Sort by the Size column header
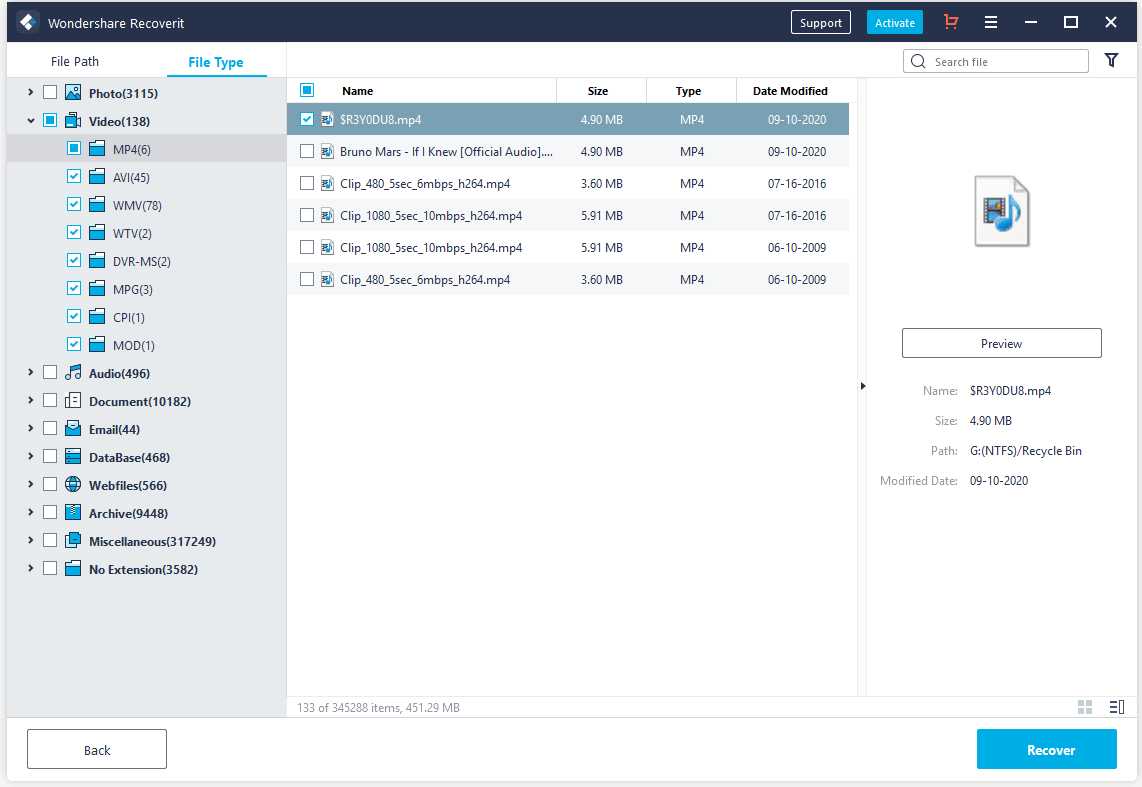The height and width of the screenshot is (787, 1142). [598, 91]
